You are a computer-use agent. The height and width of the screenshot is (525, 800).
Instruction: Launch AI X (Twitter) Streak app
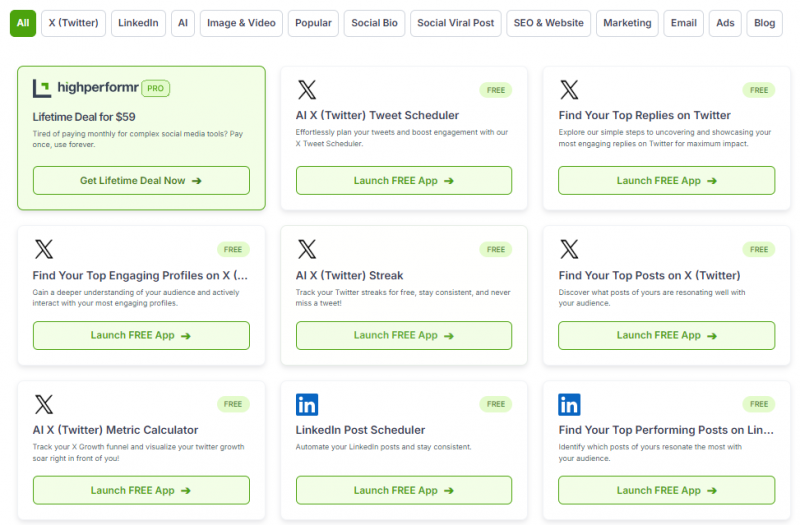pyautogui.click(x=404, y=336)
